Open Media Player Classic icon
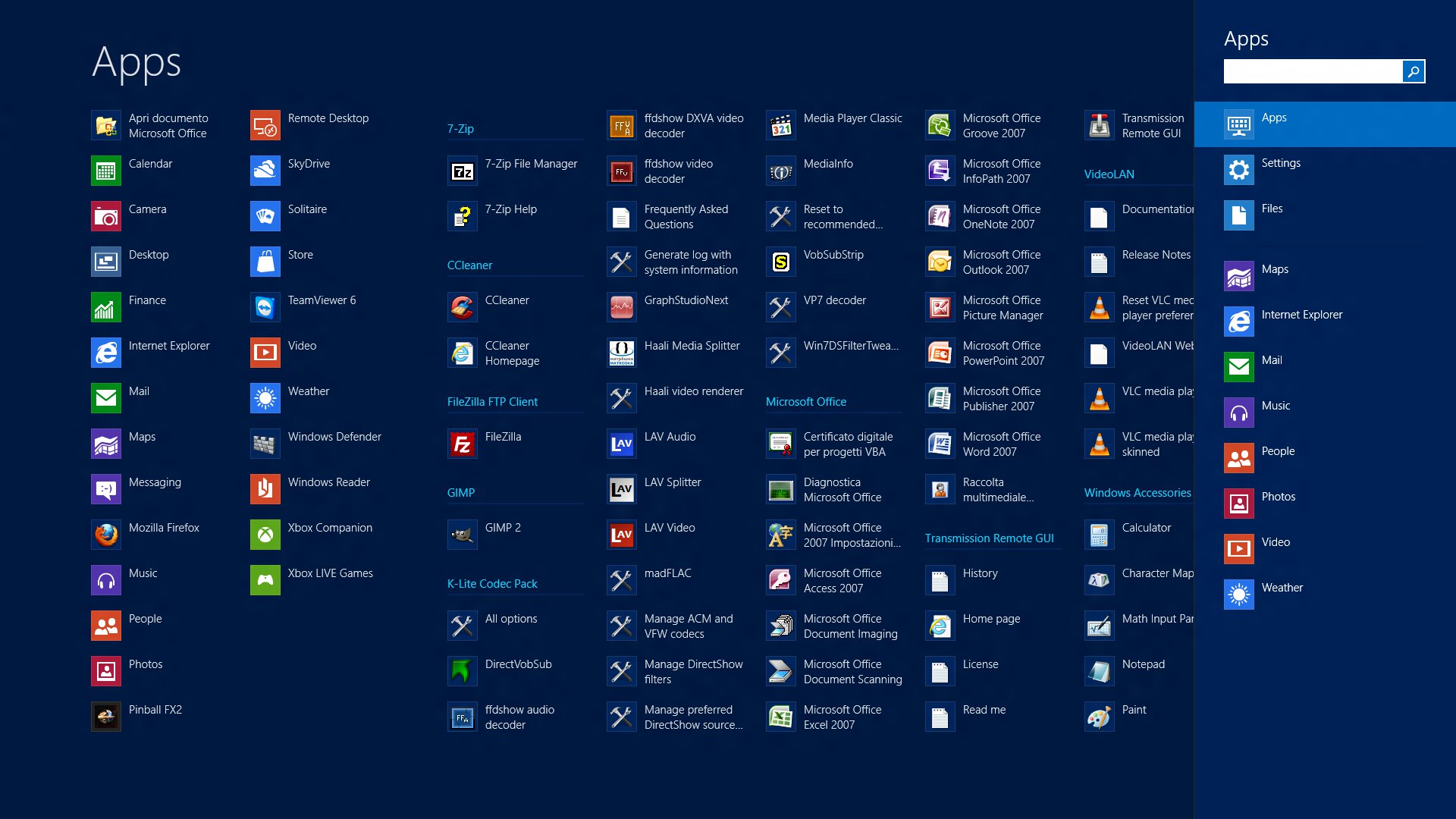The height and width of the screenshot is (819, 1456). tap(781, 125)
